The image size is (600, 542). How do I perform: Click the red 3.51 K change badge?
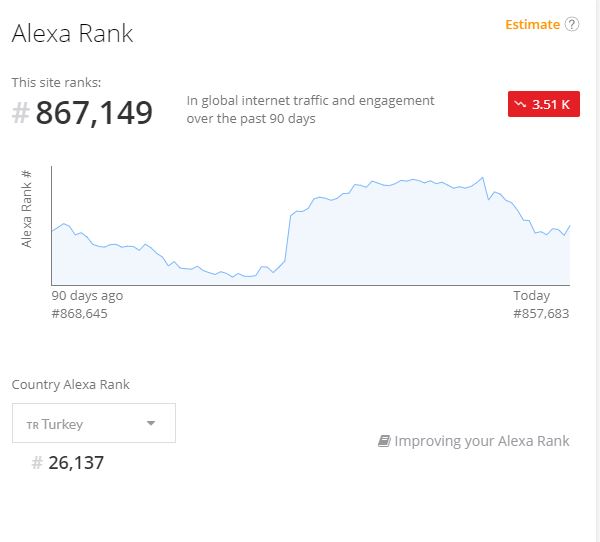point(543,104)
